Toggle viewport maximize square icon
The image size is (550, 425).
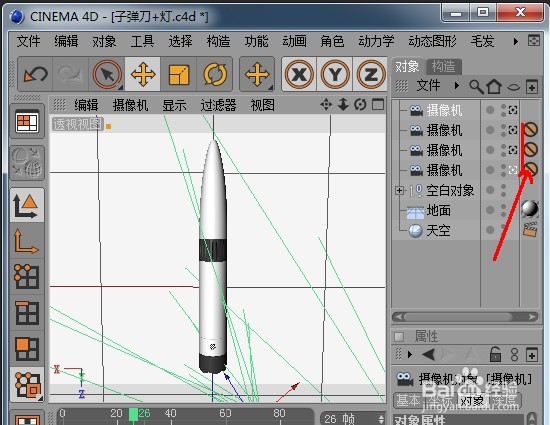click(378, 104)
